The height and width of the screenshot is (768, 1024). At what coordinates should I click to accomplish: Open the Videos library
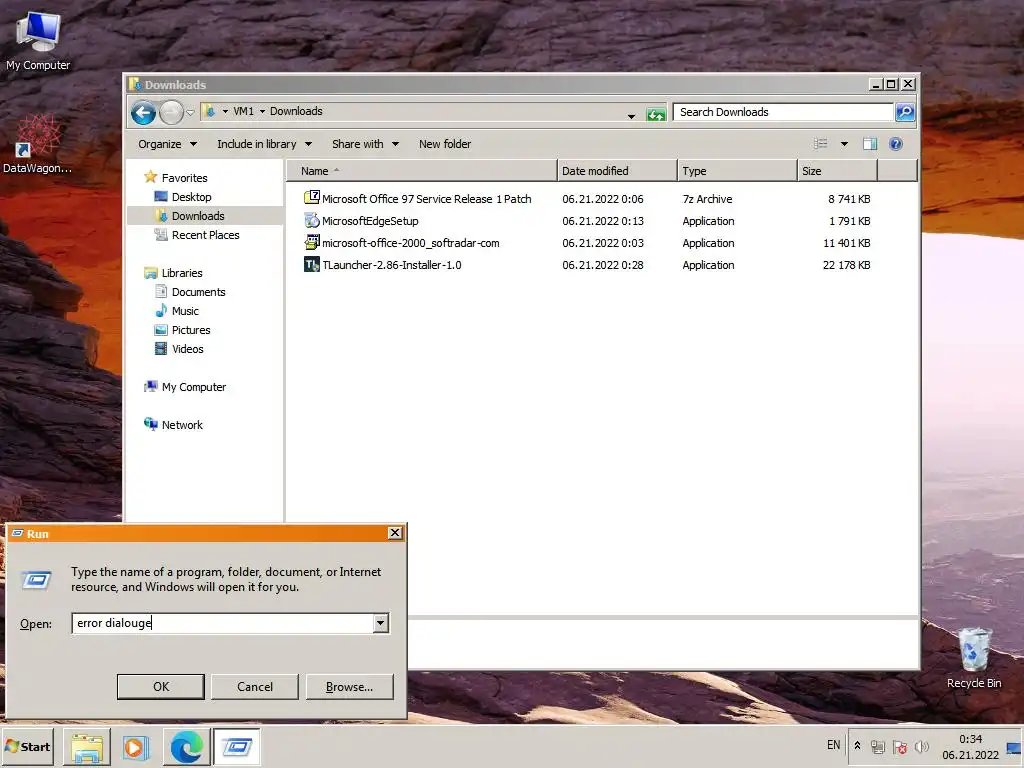[x=179, y=349]
